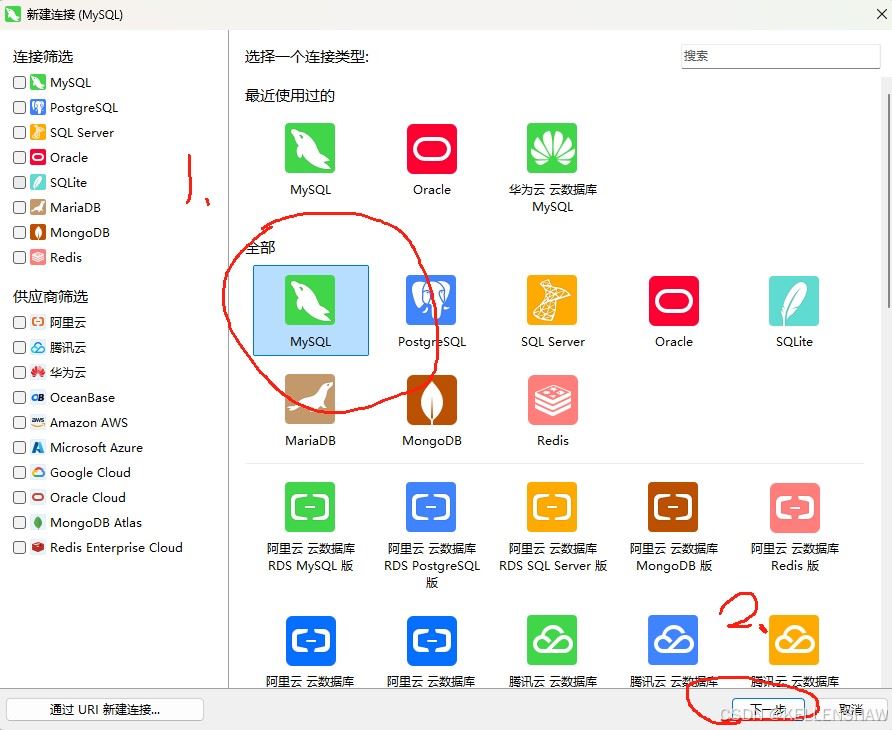Viewport: 892px width, 730px height.
Task: Click the 搜索 search input field
Action: click(780, 56)
